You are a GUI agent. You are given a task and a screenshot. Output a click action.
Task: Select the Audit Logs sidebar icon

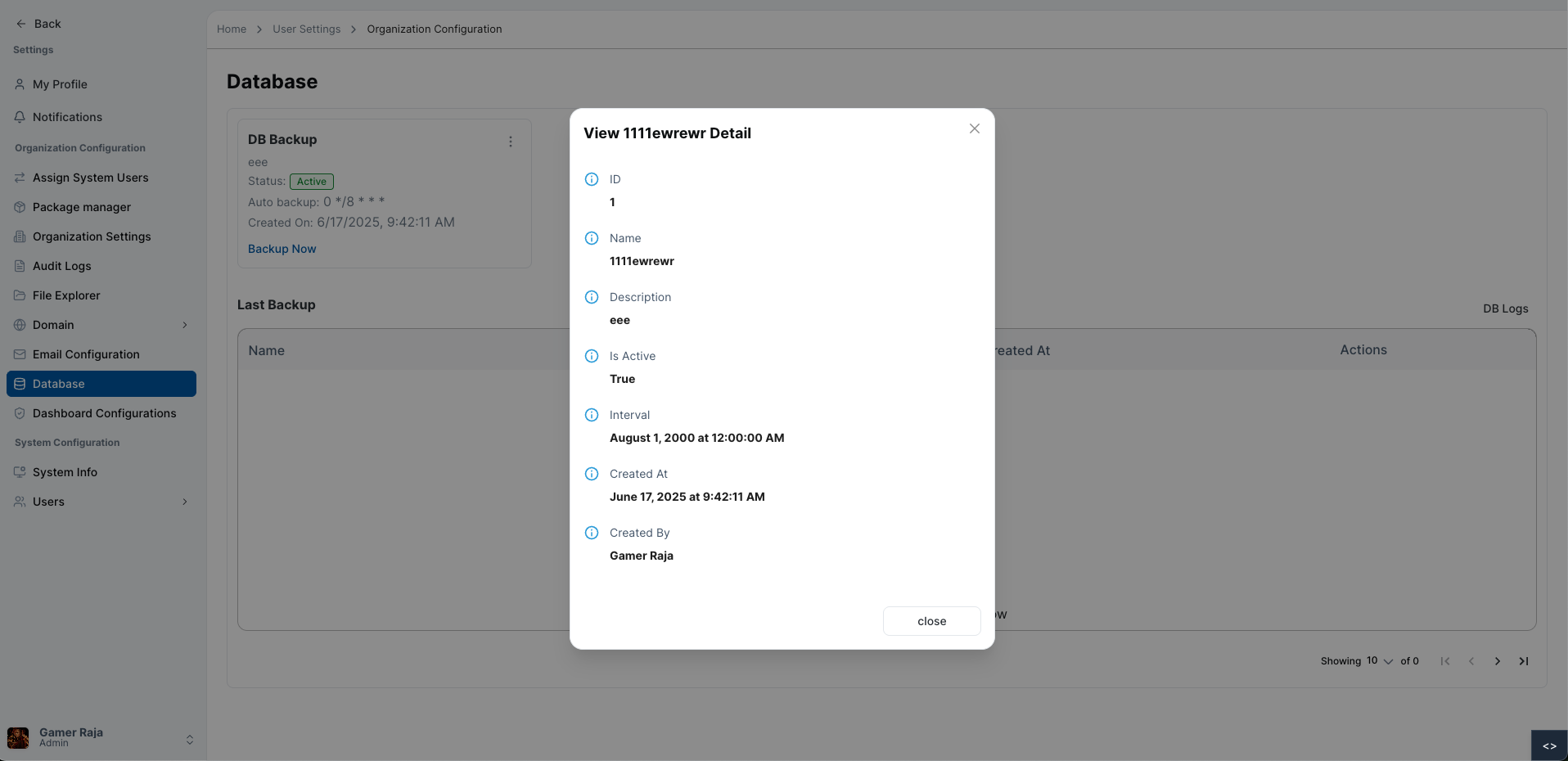[20, 266]
